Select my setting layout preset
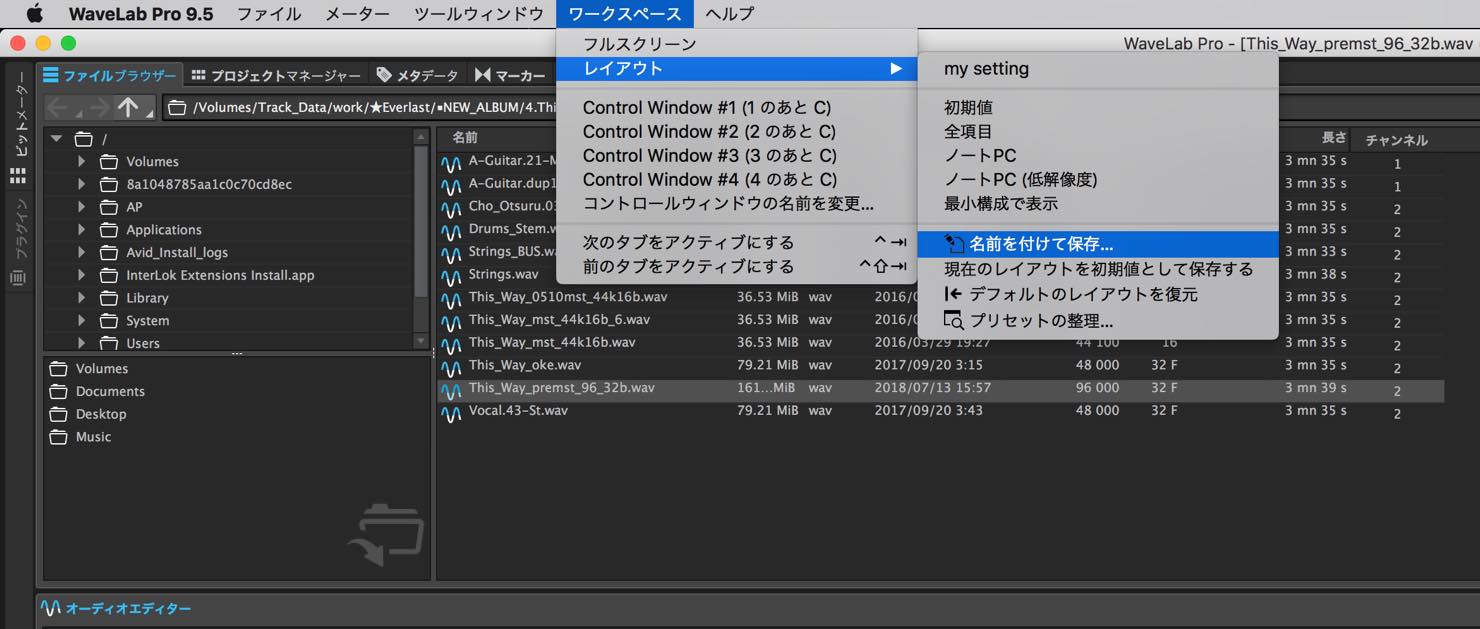Screen dimensions: 1480x629 (x=1098, y=69)
